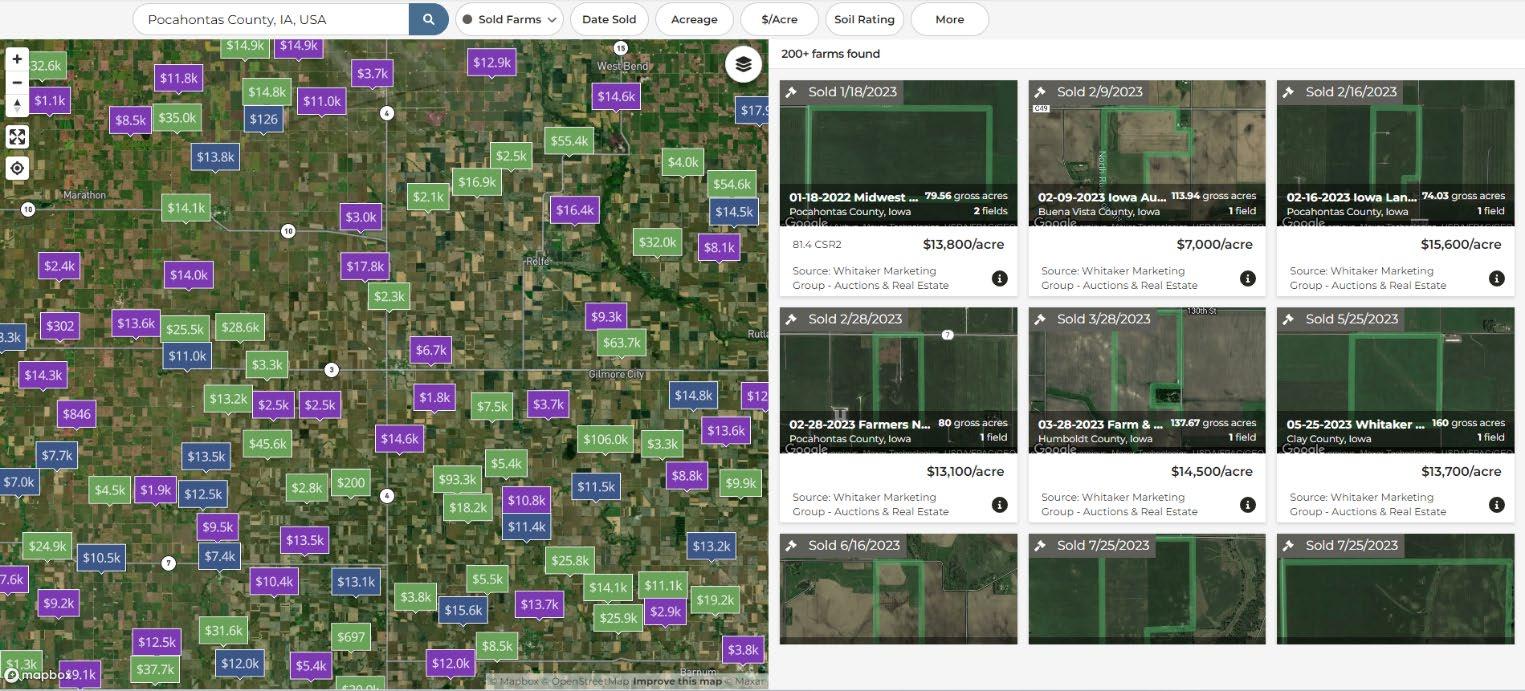Open info icon on the $14,500/acre card
The height and width of the screenshot is (691, 1525).
tap(1247, 505)
